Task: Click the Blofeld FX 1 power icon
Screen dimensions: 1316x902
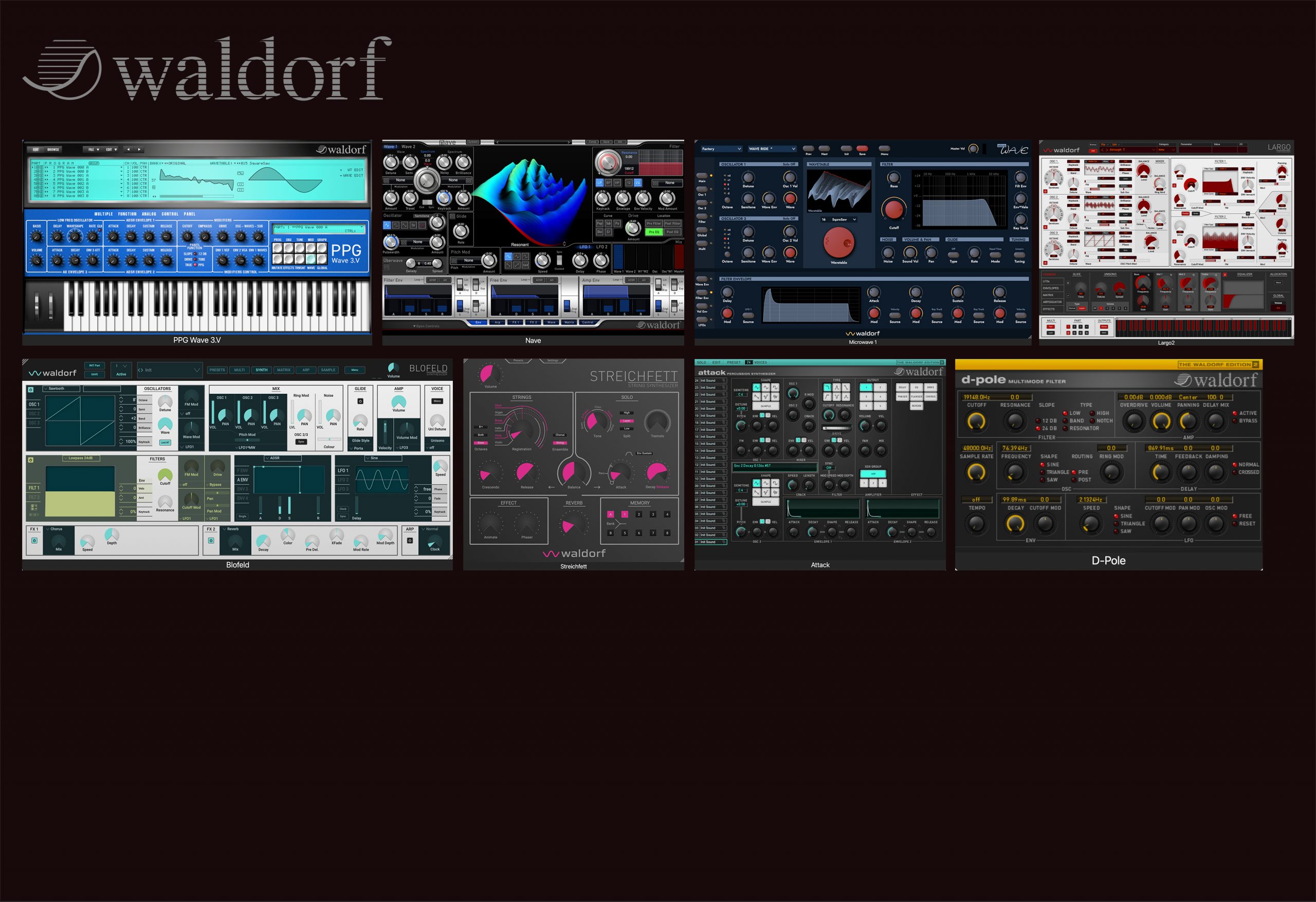Action: (34, 541)
